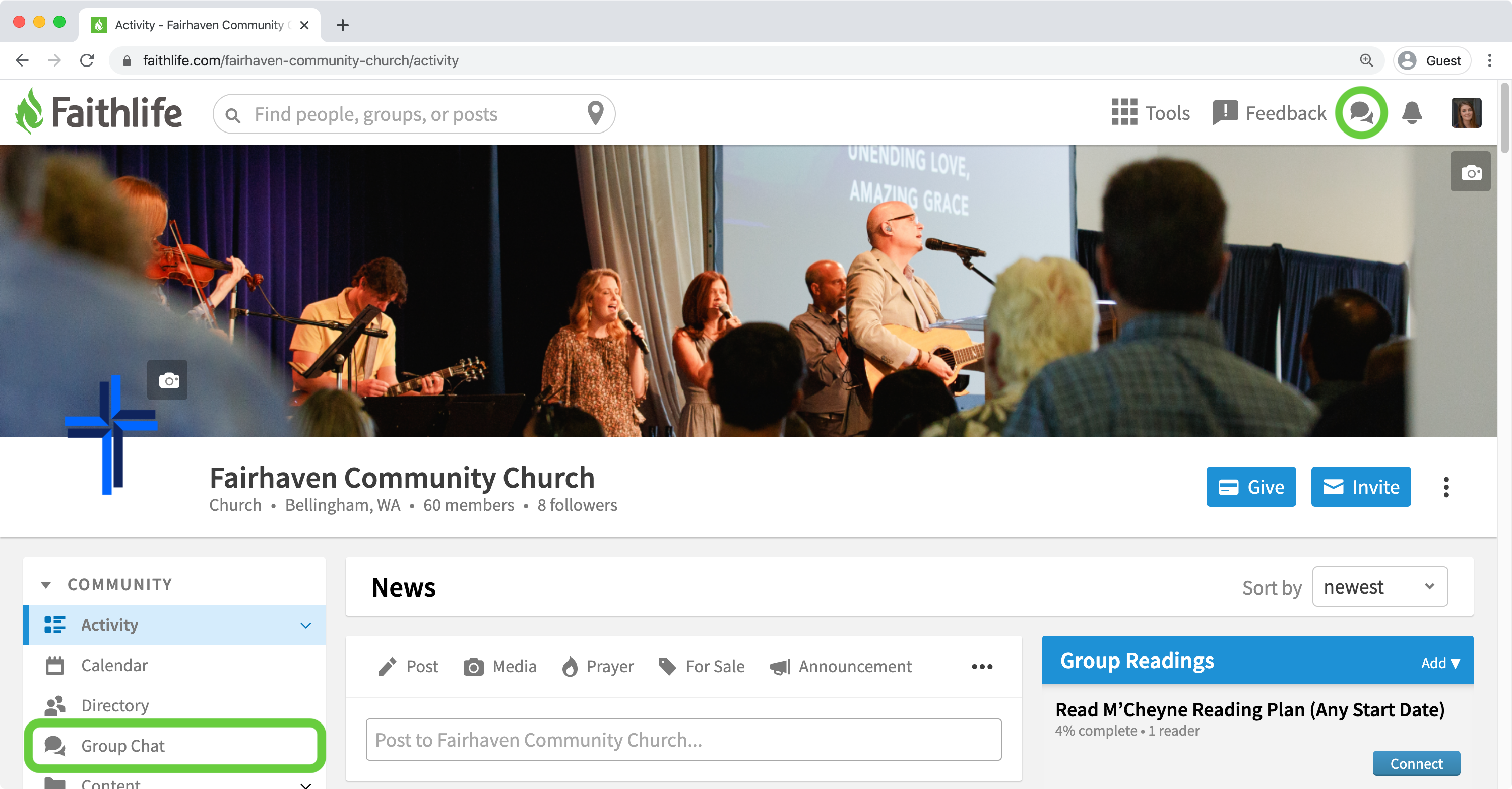Open Group Chat in the sidebar
The image size is (1512, 789).
(175, 746)
